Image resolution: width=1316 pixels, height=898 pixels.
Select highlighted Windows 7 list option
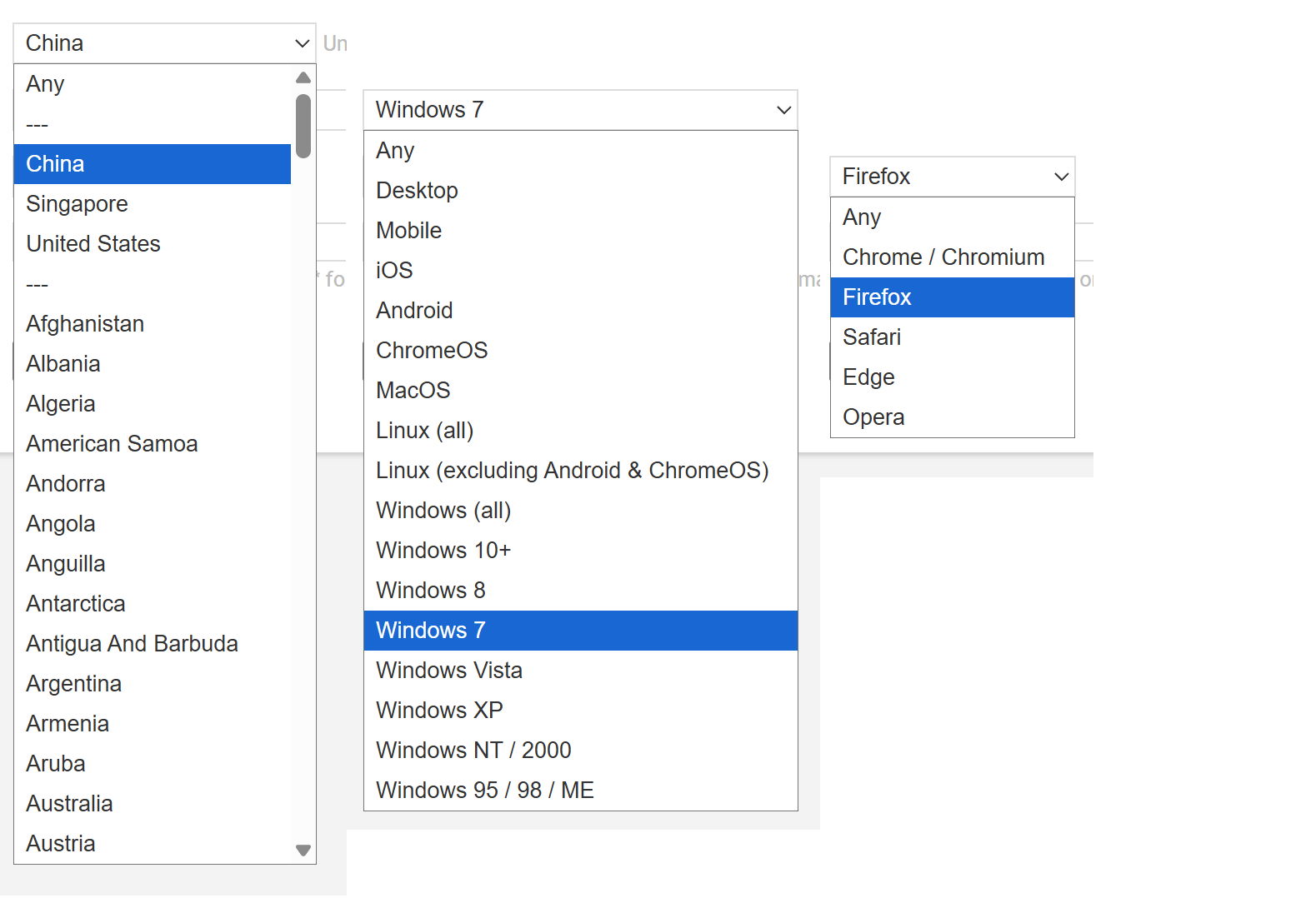coord(581,631)
